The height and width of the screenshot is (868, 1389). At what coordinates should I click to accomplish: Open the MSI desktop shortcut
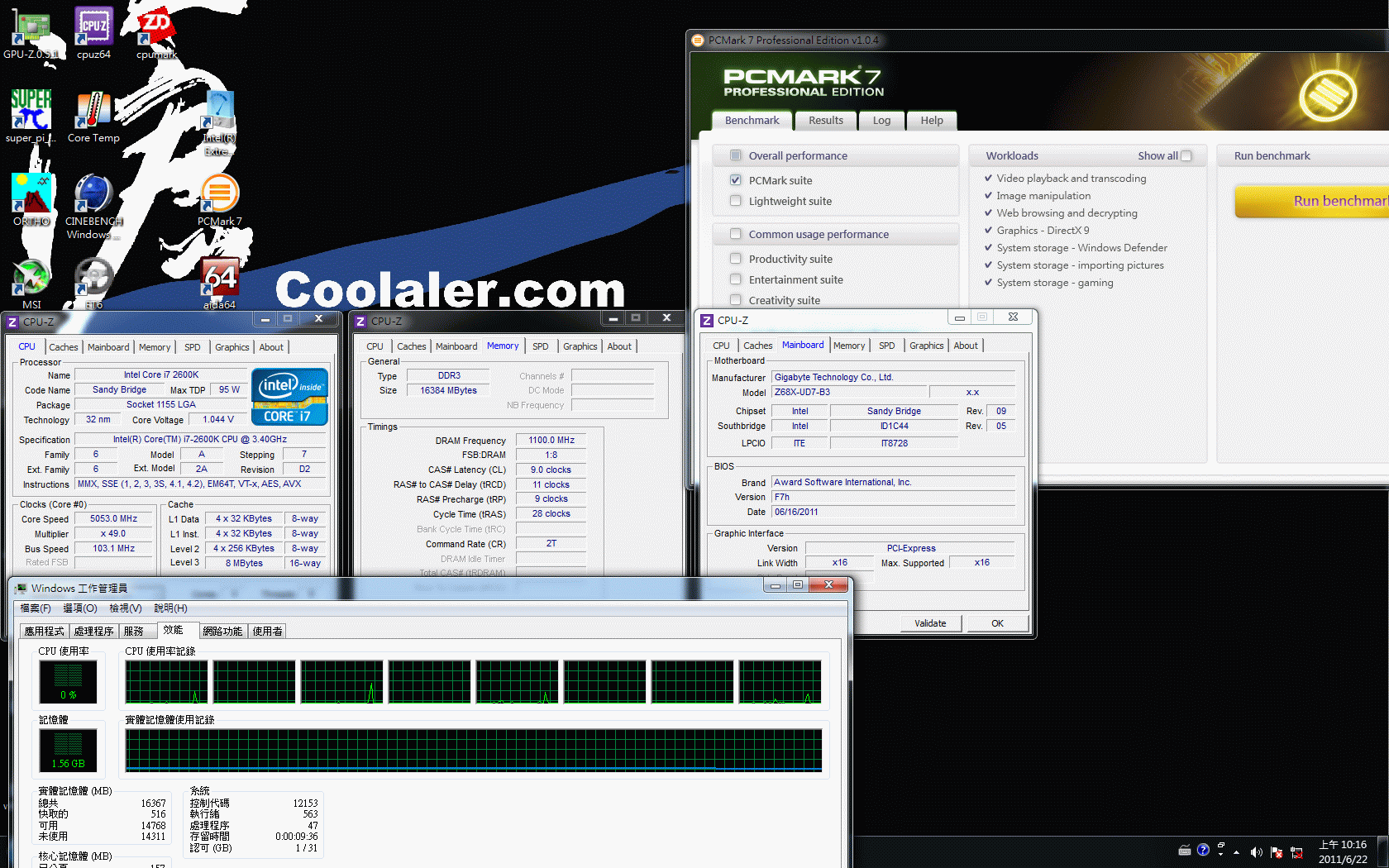(31, 284)
